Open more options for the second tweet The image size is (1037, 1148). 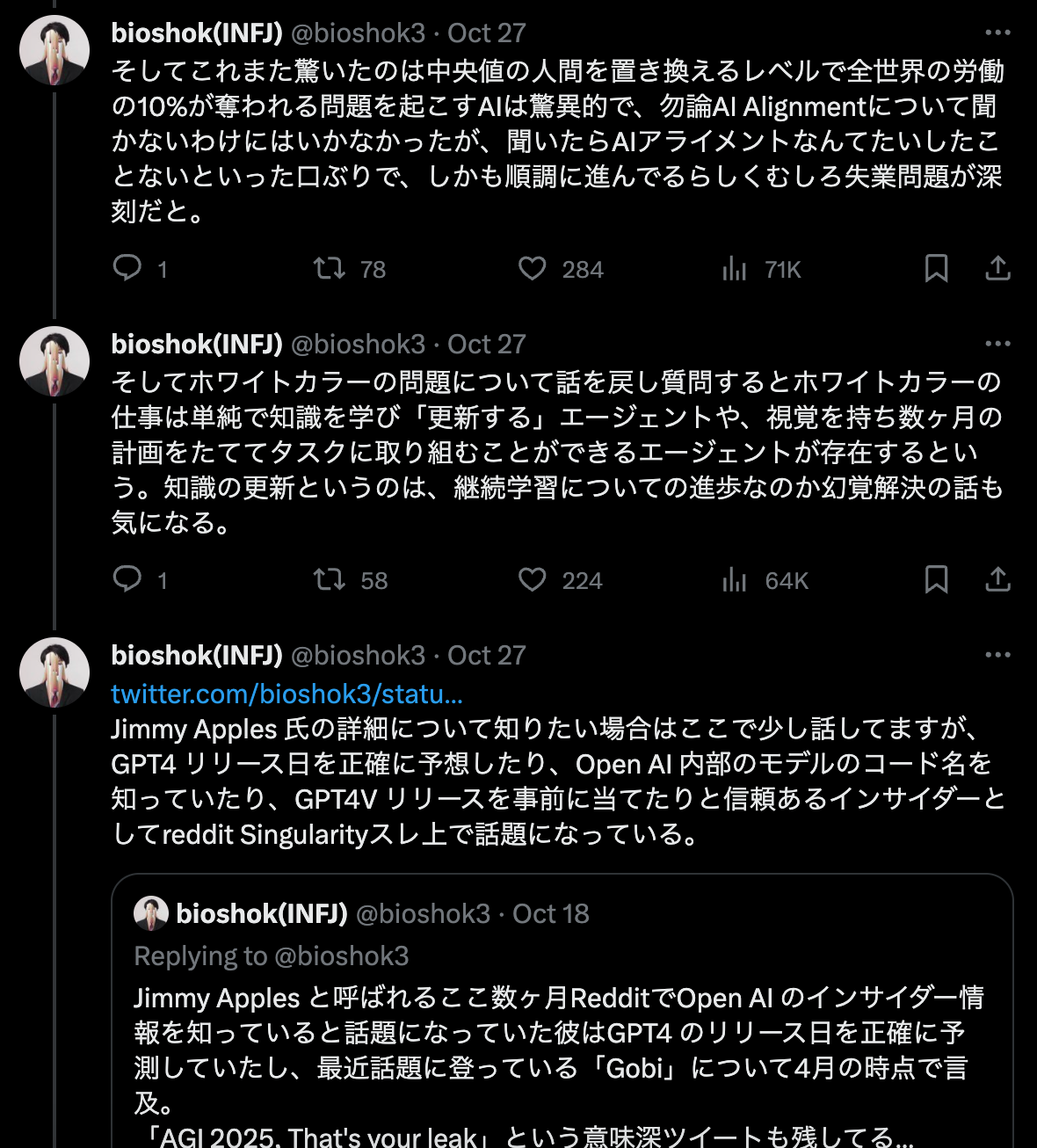997,344
